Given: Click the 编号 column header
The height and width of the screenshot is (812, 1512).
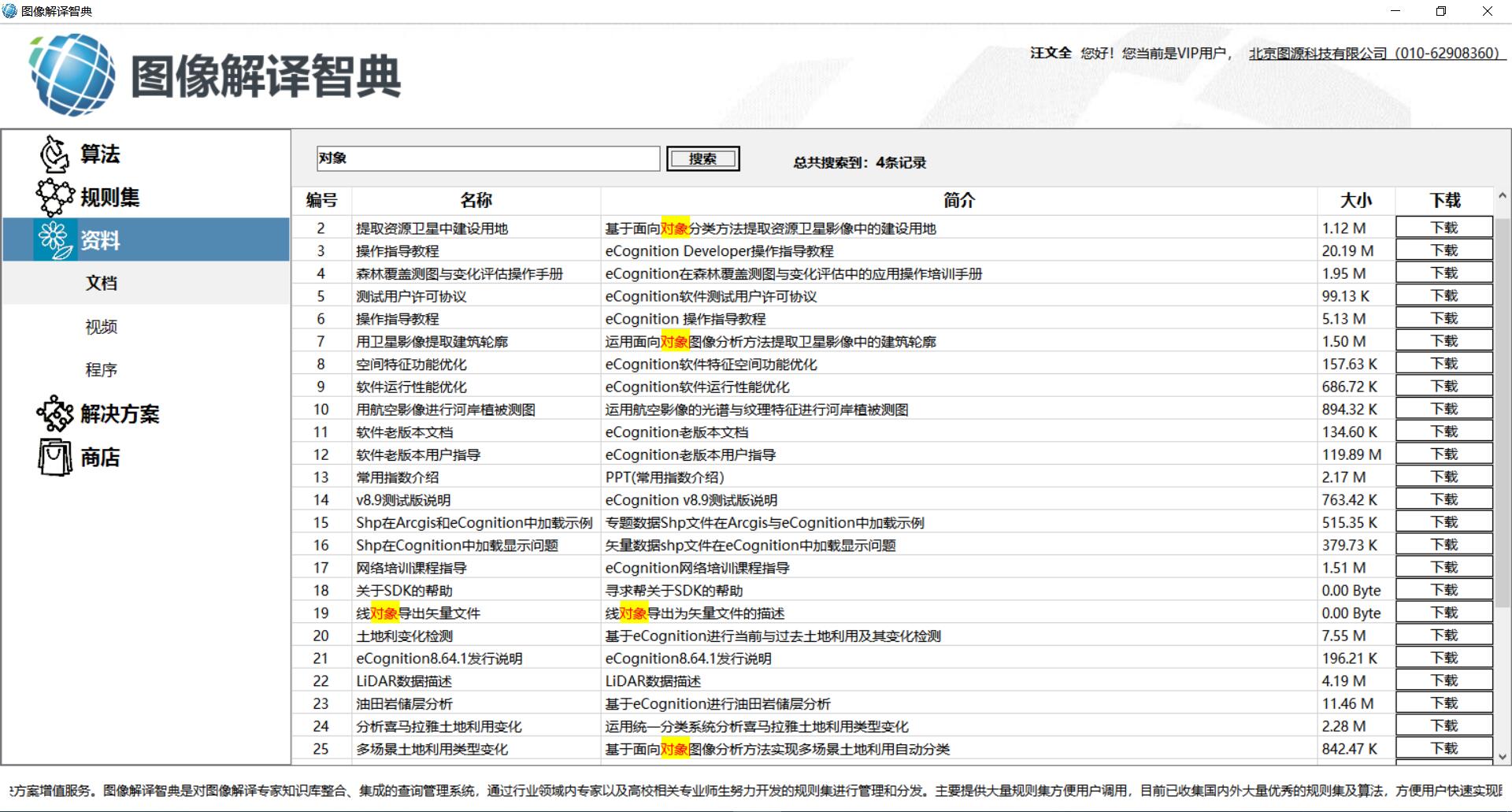Looking at the screenshot, I should pyautogui.click(x=321, y=201).
